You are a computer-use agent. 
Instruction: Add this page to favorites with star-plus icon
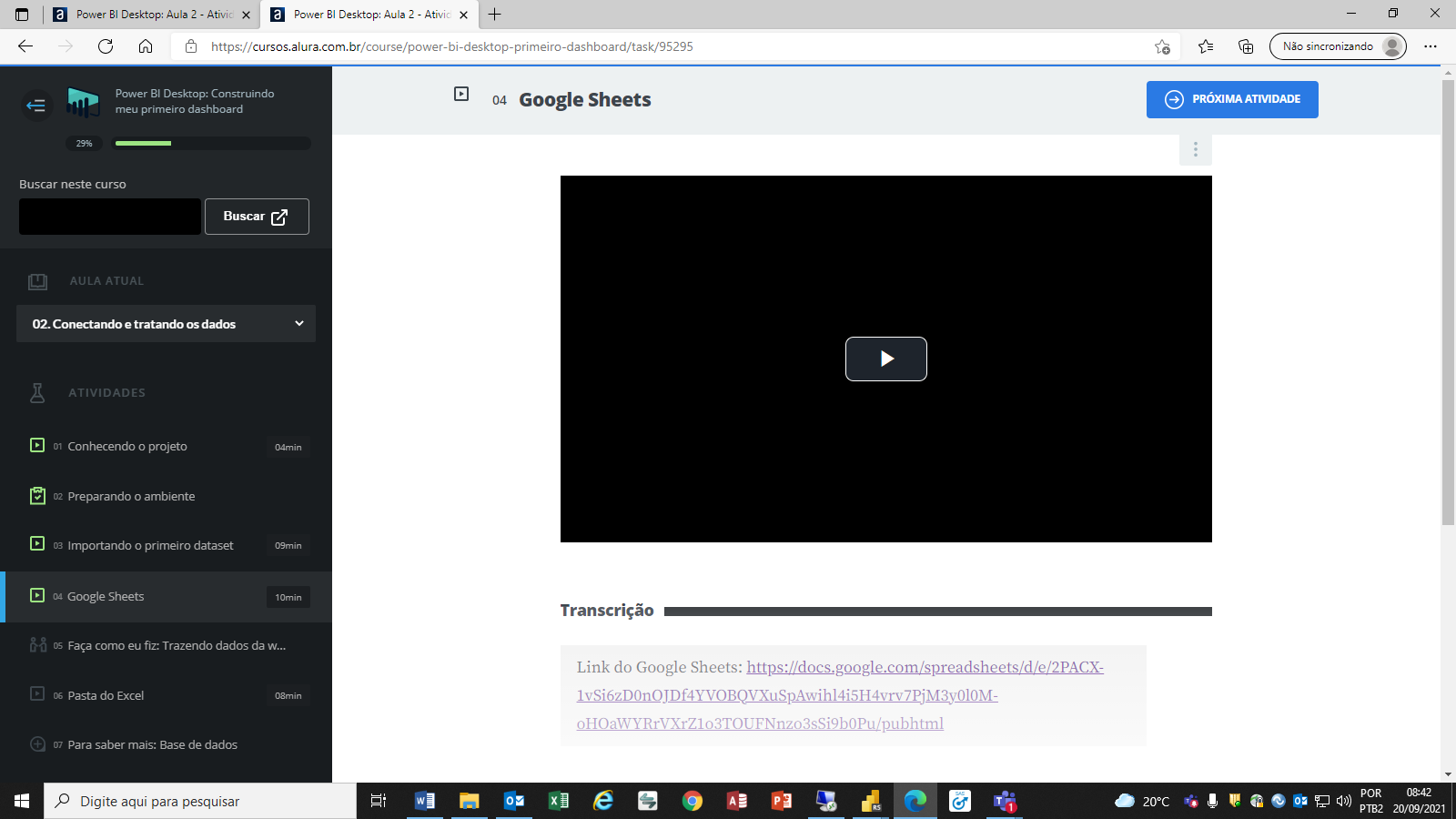(1162, 46)
